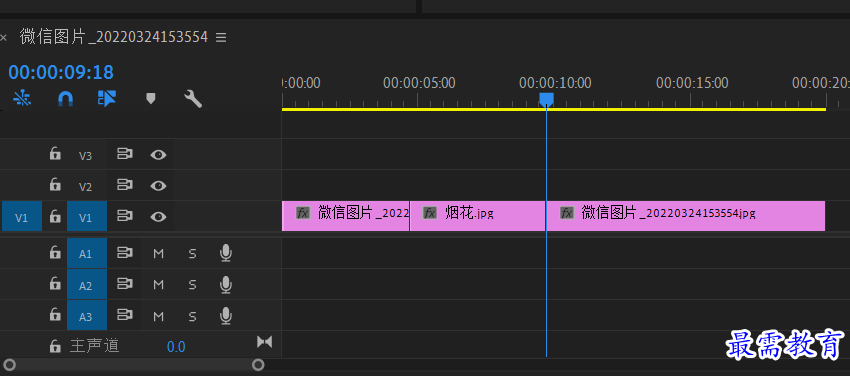Hide track V1 output with eye
The height and width of the screenshot is (376, 850).
point(158,217)
